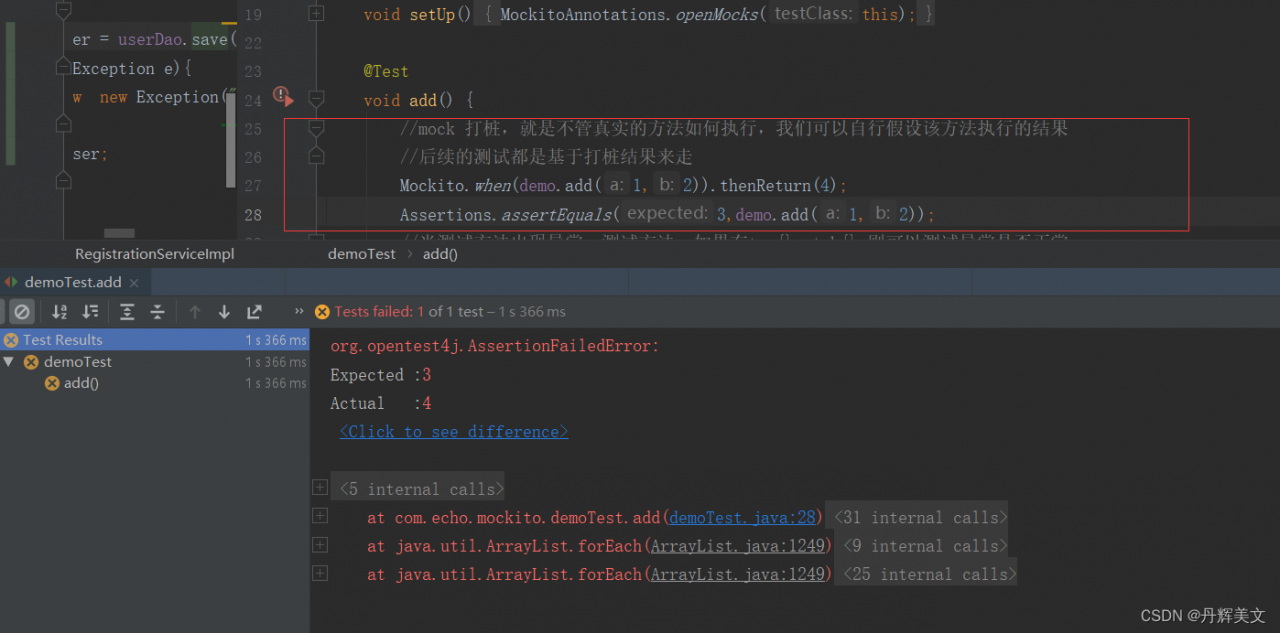The height and width of the screenshot is (633, 1280).
Task: Open the first ArrayList.java:1249 link
Action: click(x=739, y=546)
